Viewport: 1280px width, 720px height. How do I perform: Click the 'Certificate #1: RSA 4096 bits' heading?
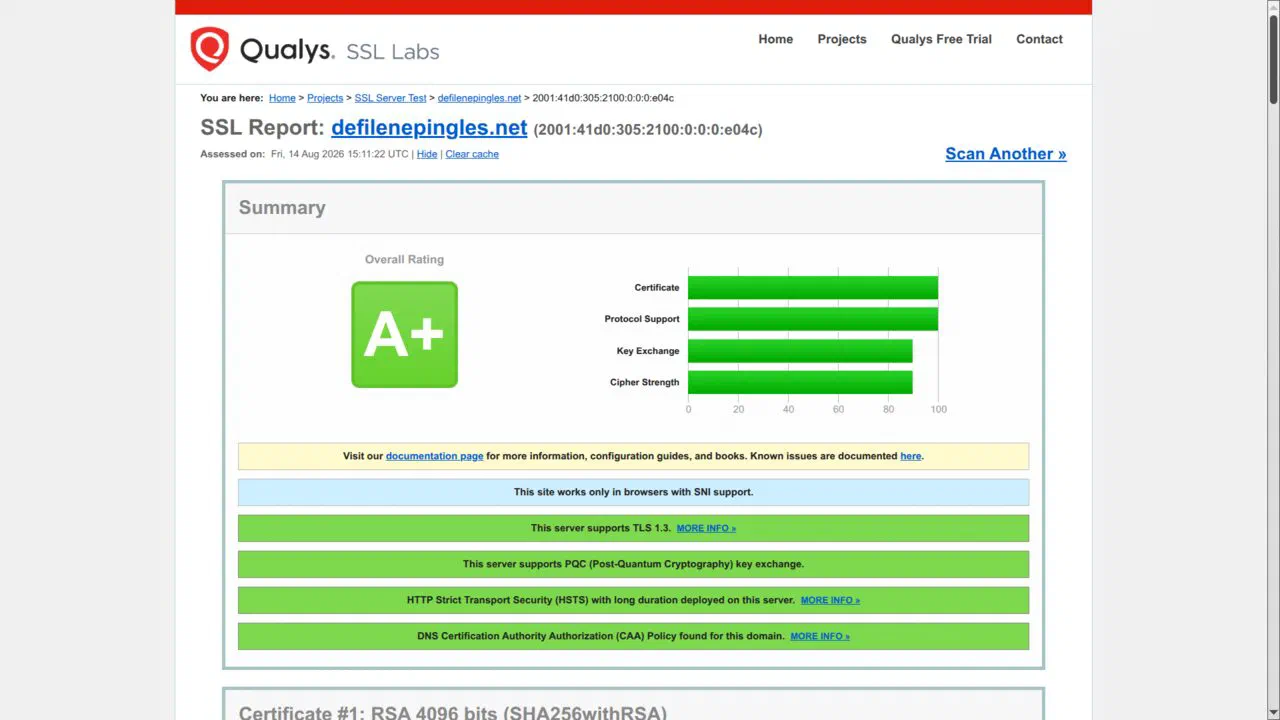452,712
